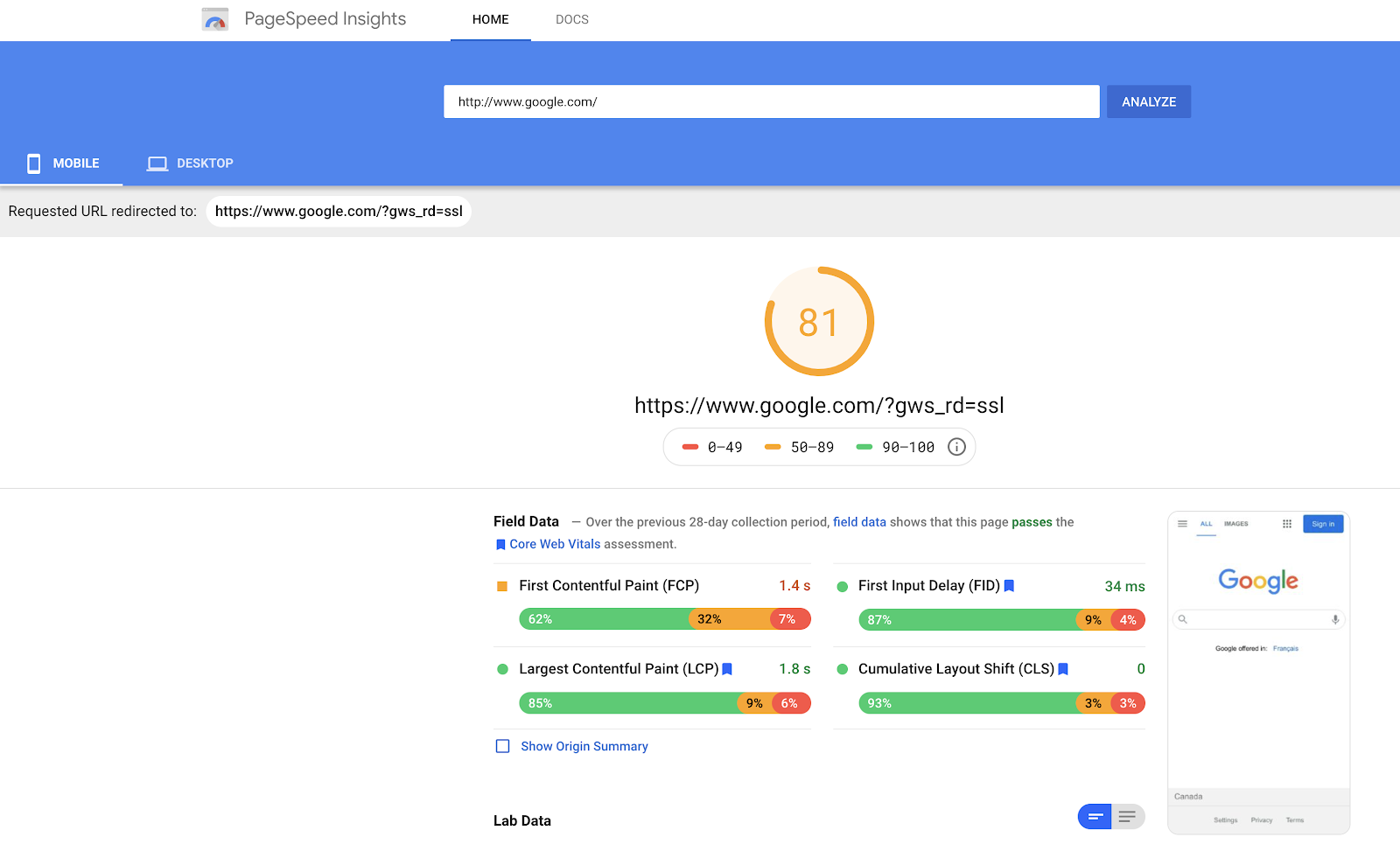Click the green dot FID status icon
The width and height of the screenshot is (1400, 844).
coord(843,587)
